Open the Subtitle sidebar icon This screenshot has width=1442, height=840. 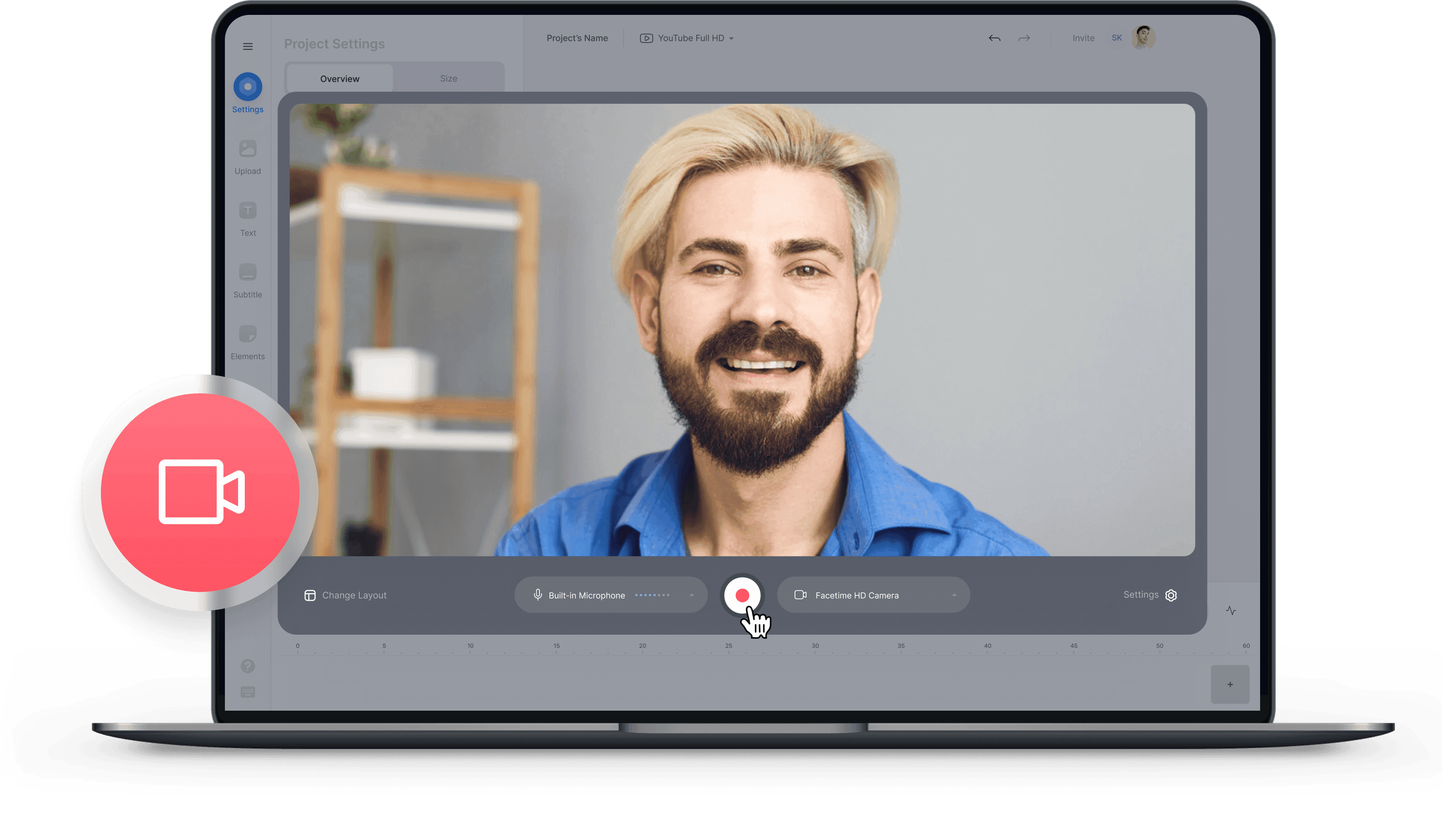point(248,272)
